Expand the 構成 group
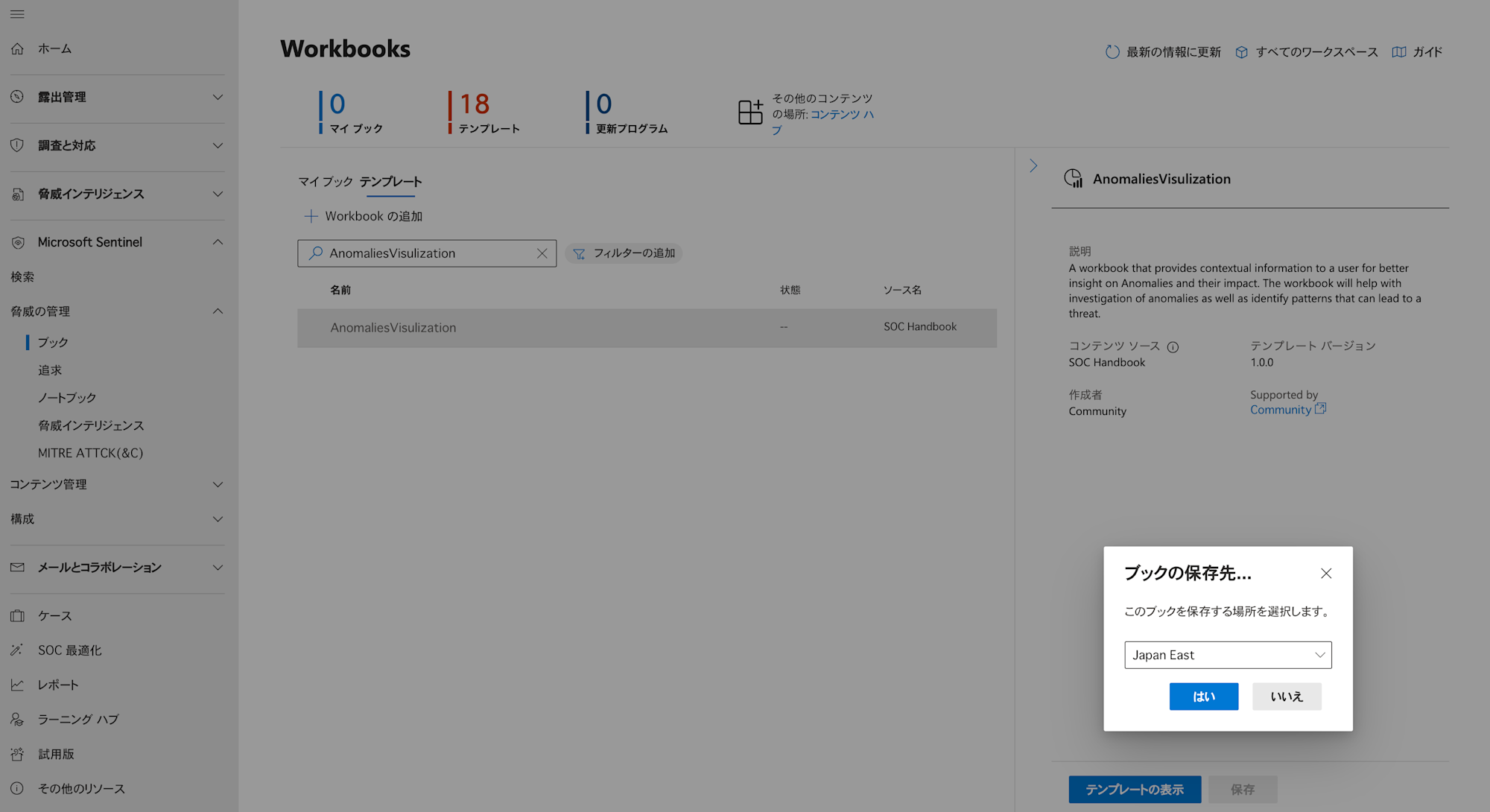Screen dimensions: 1490x812 pos(218,519)
